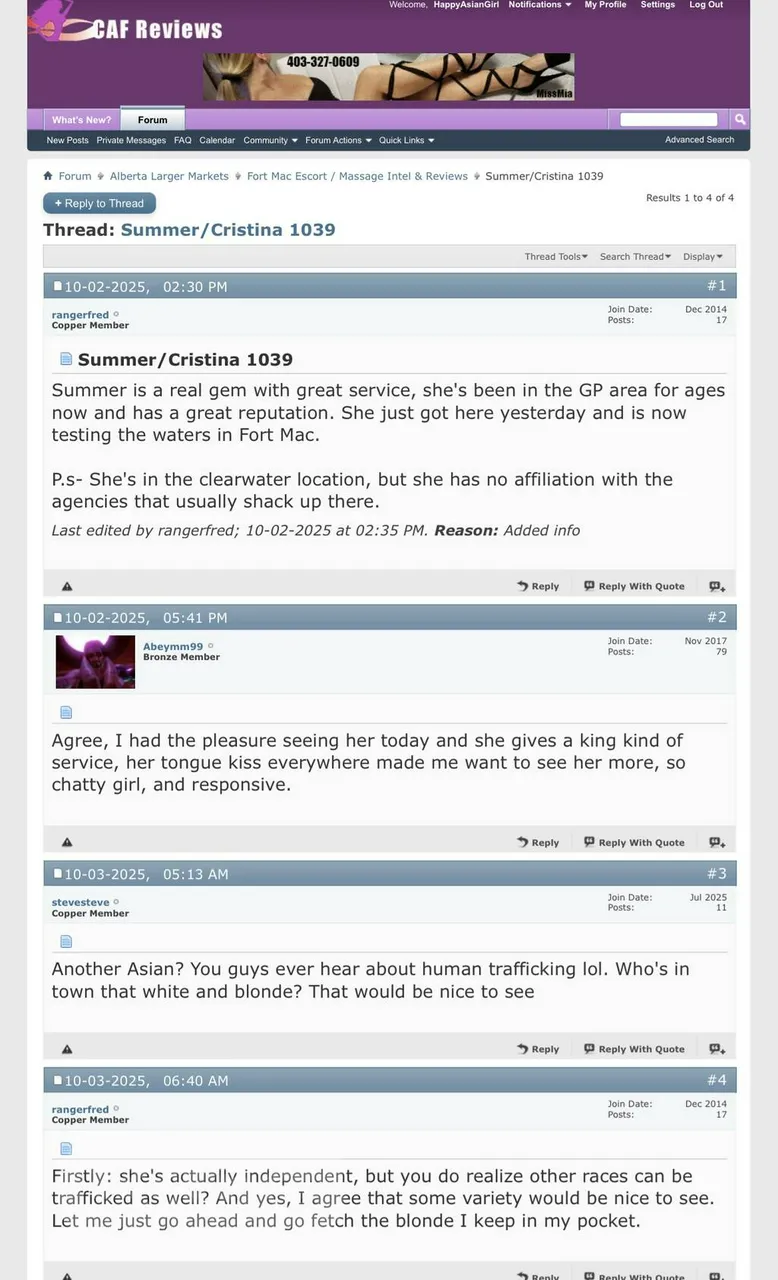Click the multi-quote icon on post #2
Screen dimensions: 778x1280
[717, 843]
